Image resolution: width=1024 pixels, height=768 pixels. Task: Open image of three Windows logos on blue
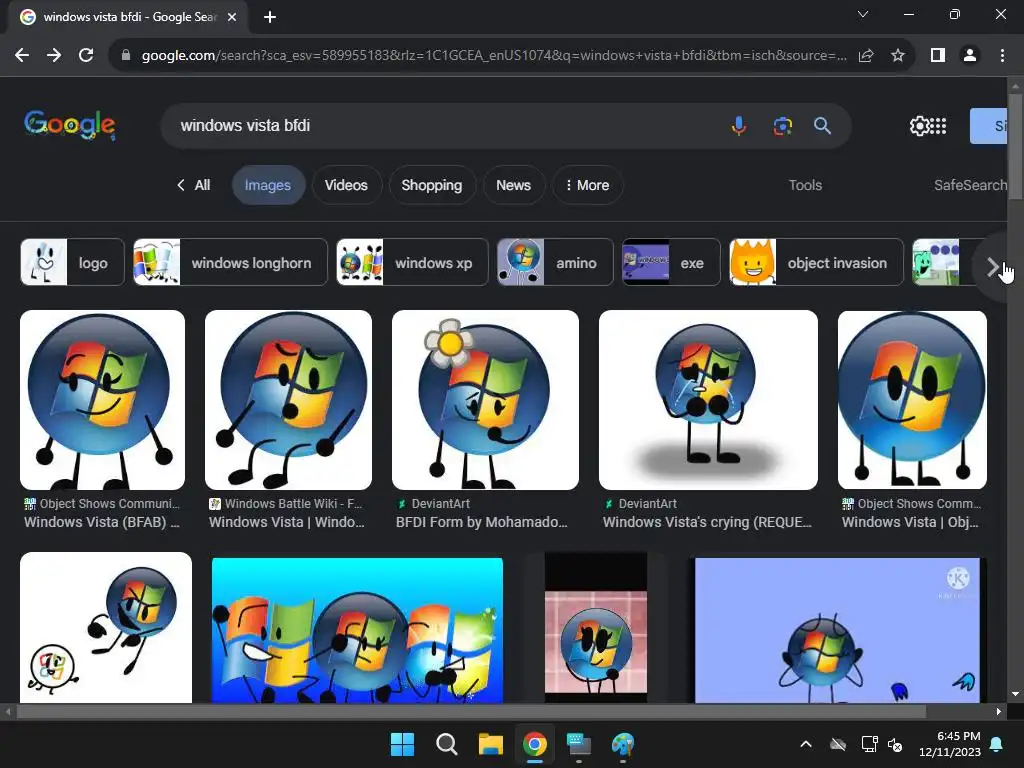(357, 630)
